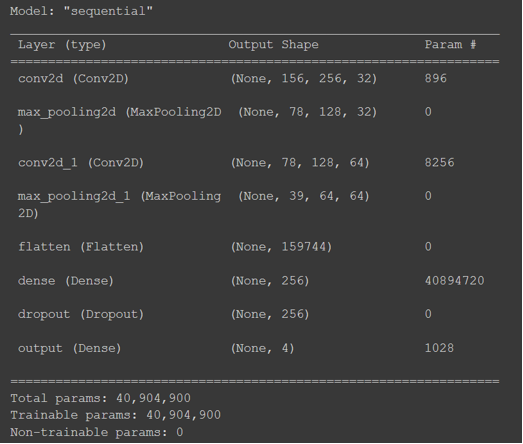Select the Layer (type) column header
This screenshot has height=444, width=523.
(x=62, y=45)
